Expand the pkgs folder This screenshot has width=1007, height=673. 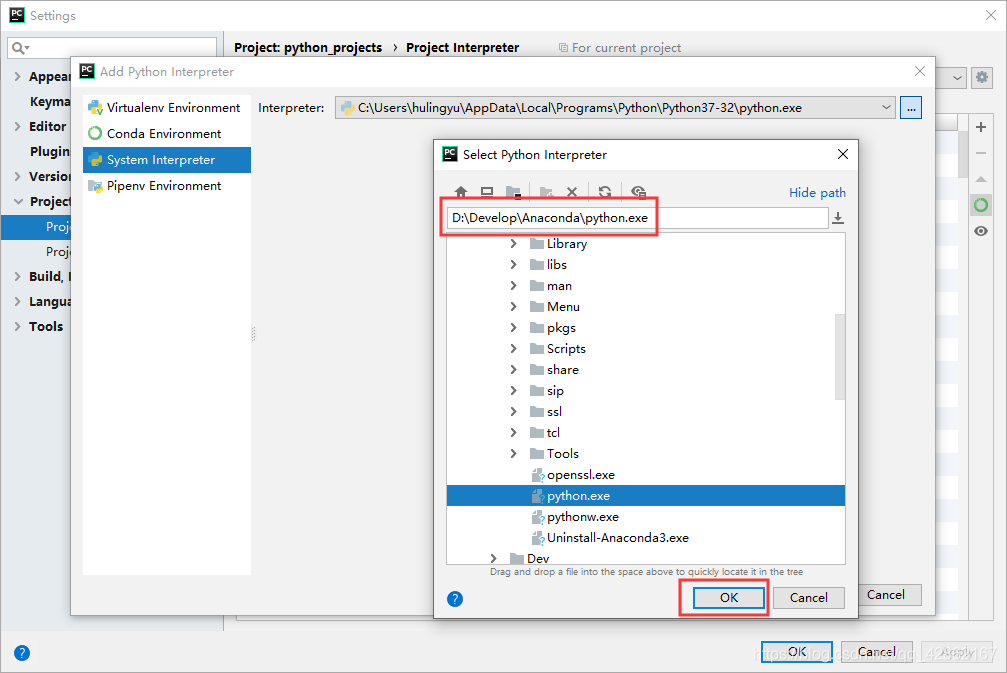click(513, 328)
